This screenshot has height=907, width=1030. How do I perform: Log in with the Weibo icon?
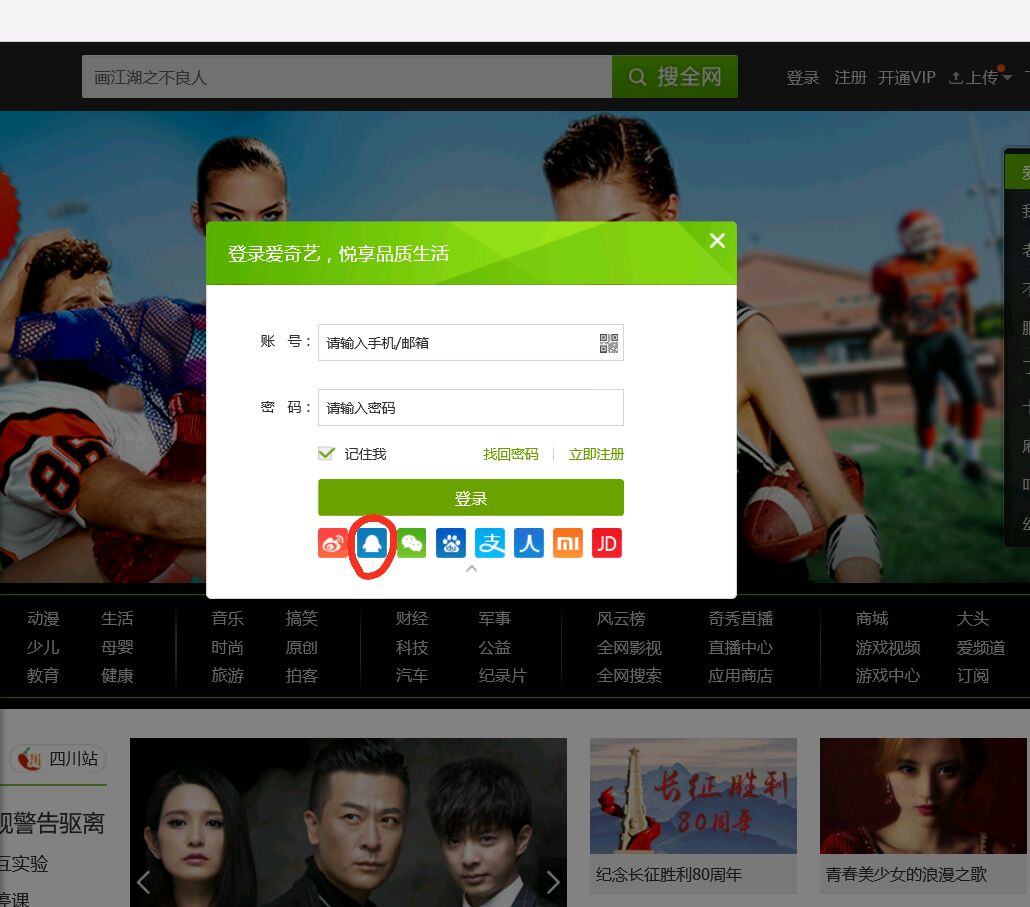(333, 543)
